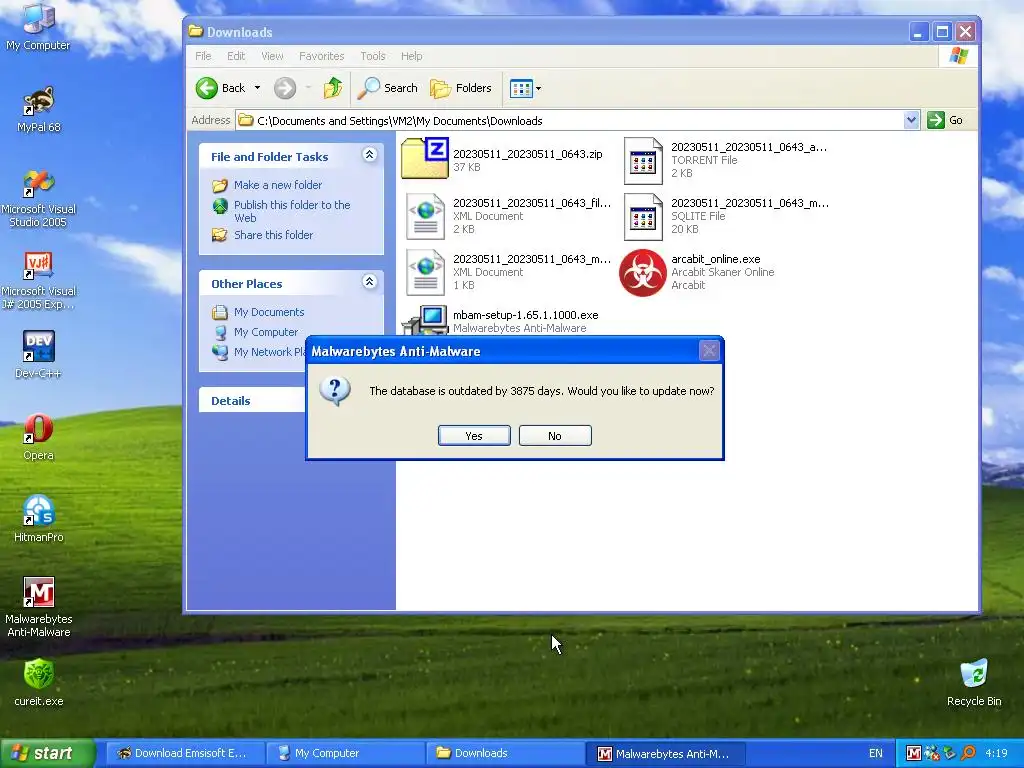Toggle Folders pane in toolbar
This screenshot has width=1024, height=768.
tap(461, 88)
